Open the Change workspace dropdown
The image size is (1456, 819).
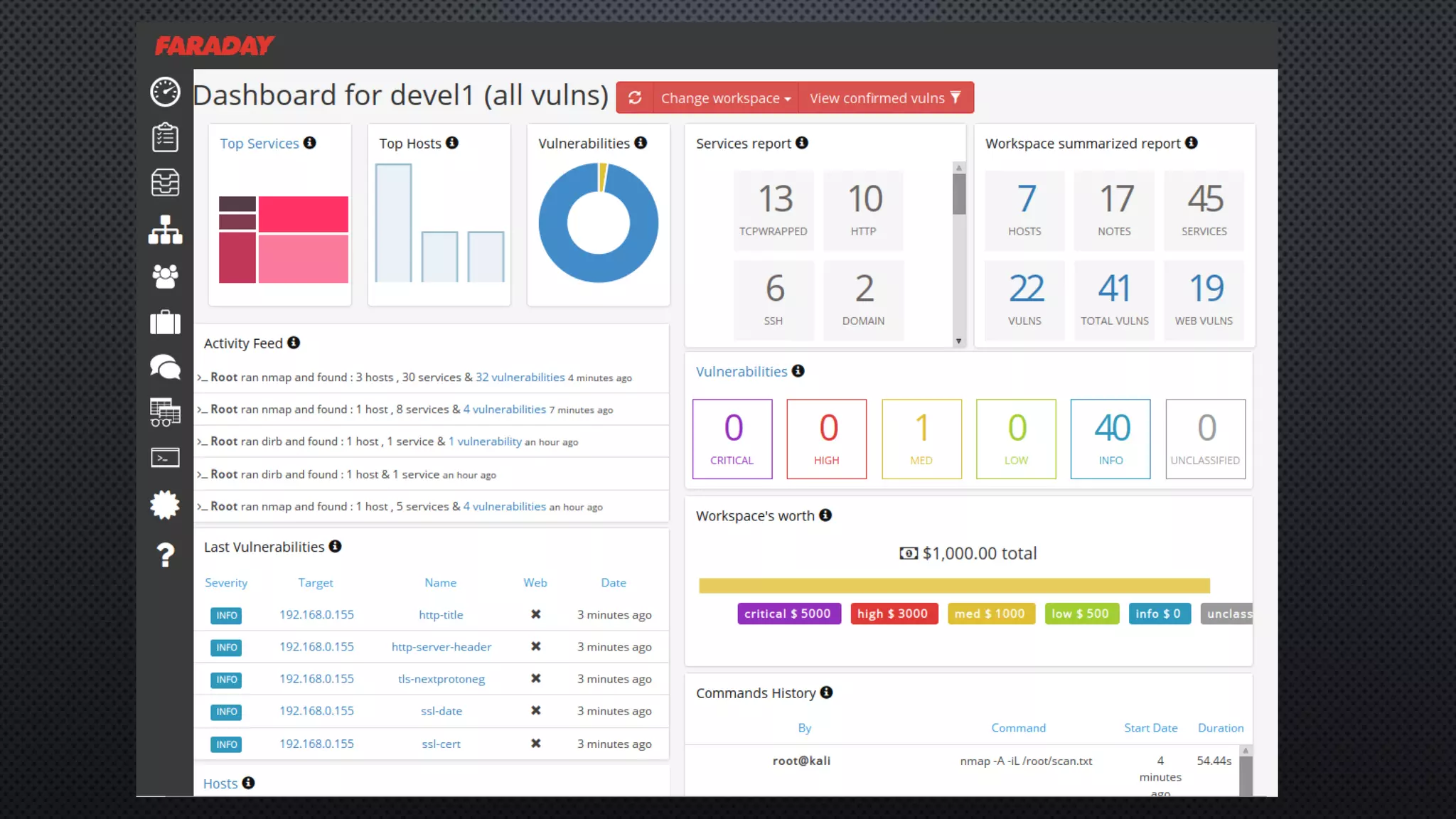pos(725,98)
